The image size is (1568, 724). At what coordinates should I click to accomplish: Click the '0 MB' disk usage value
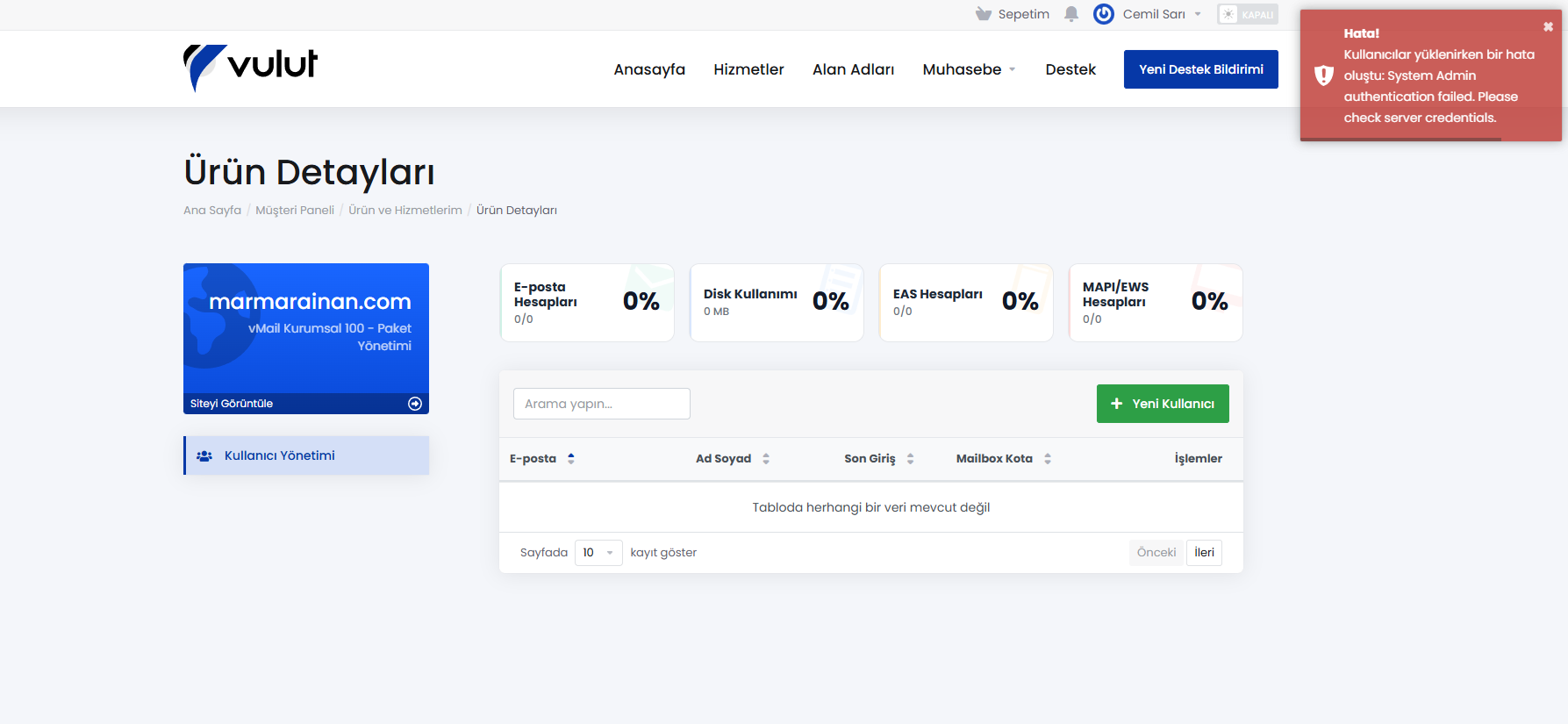pos(716,312)
